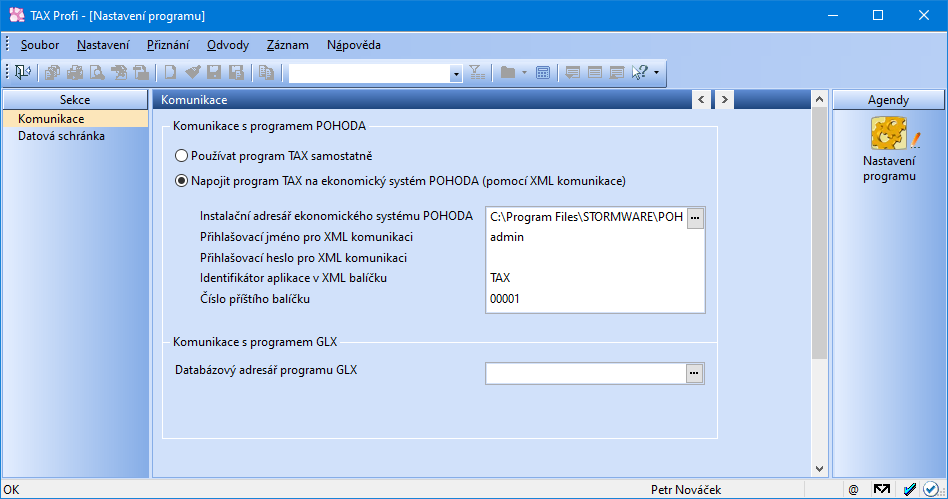
Task: Click the print preview magnifier icon
Action: [x=97, y=73]
